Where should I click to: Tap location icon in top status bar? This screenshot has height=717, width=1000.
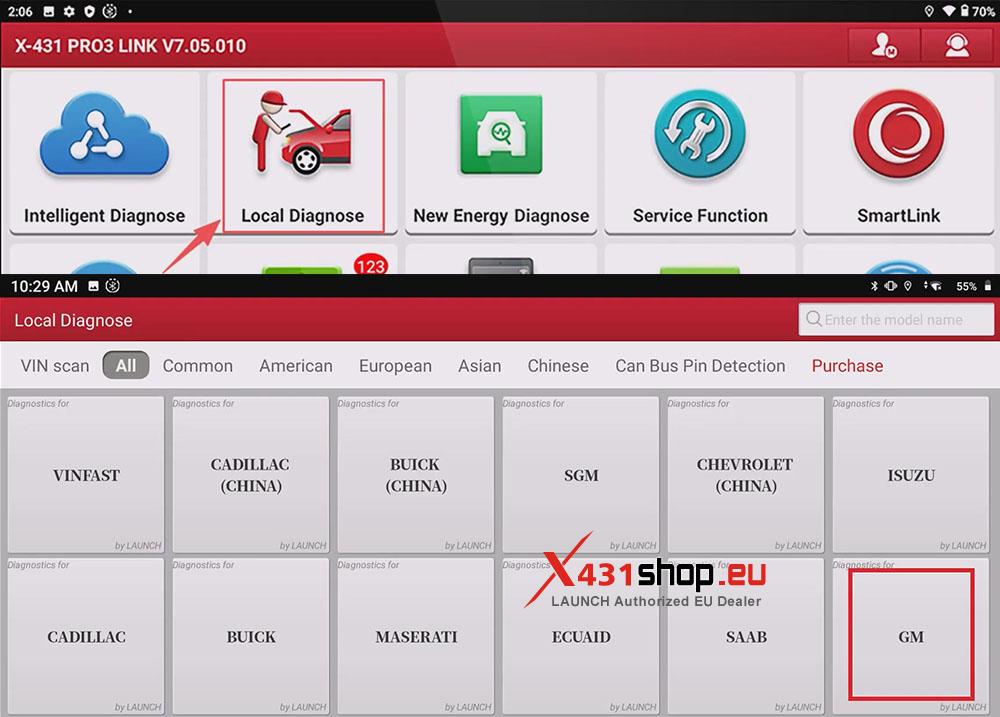point(929,11)
